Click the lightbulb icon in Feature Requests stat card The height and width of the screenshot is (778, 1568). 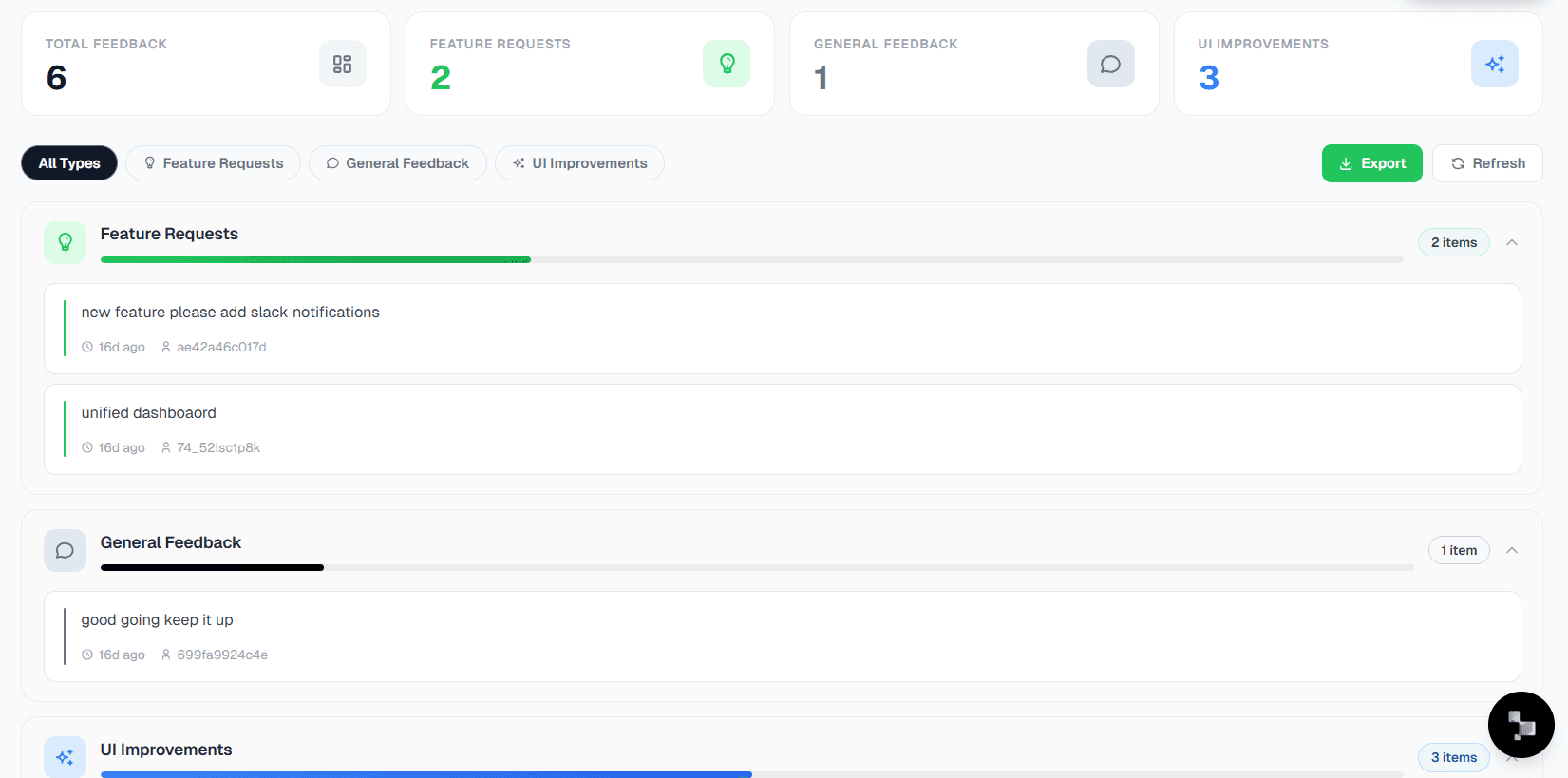[727, 64]
